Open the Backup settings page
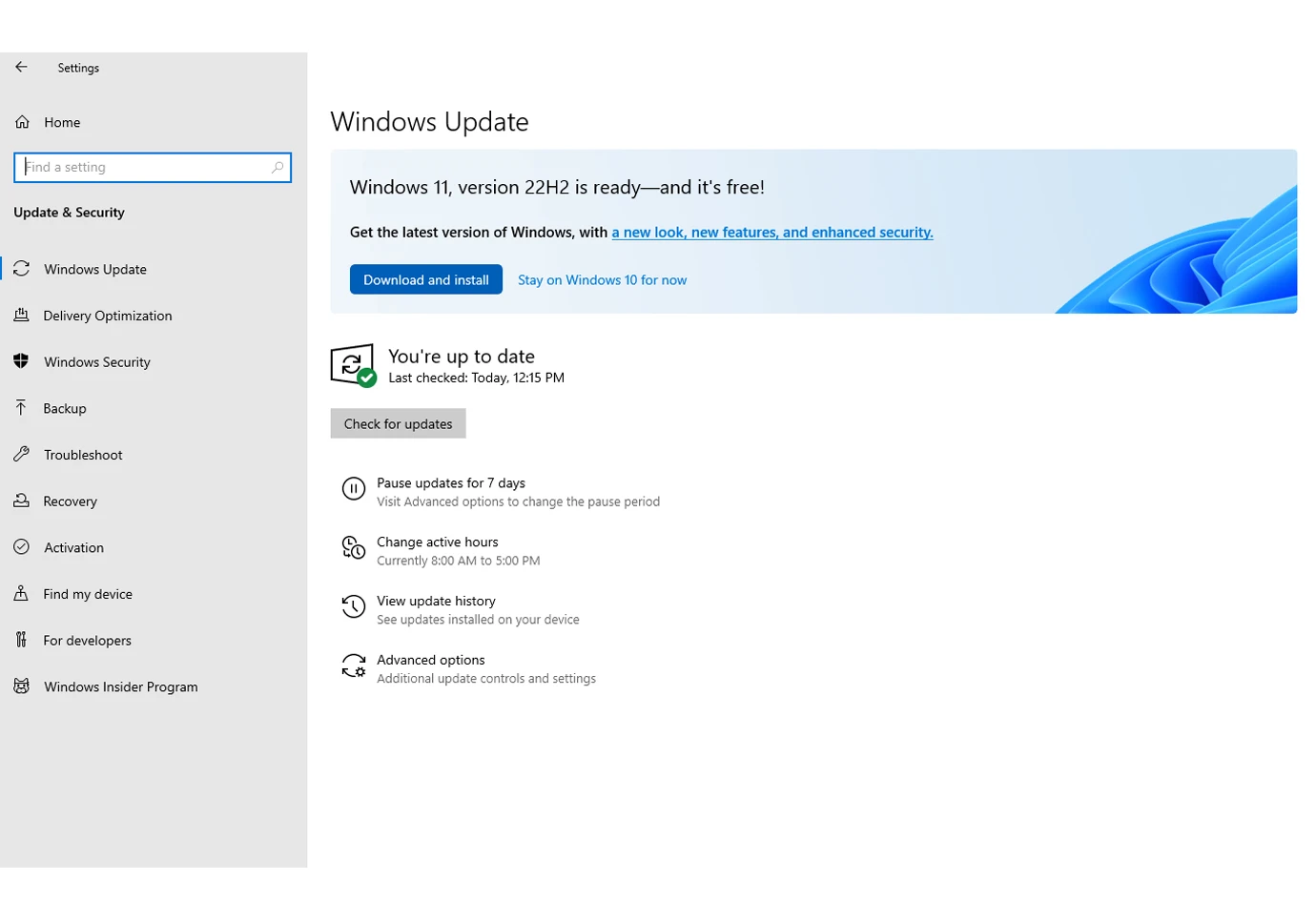Screen dimensions: 1316x921 tap(65, 408)
